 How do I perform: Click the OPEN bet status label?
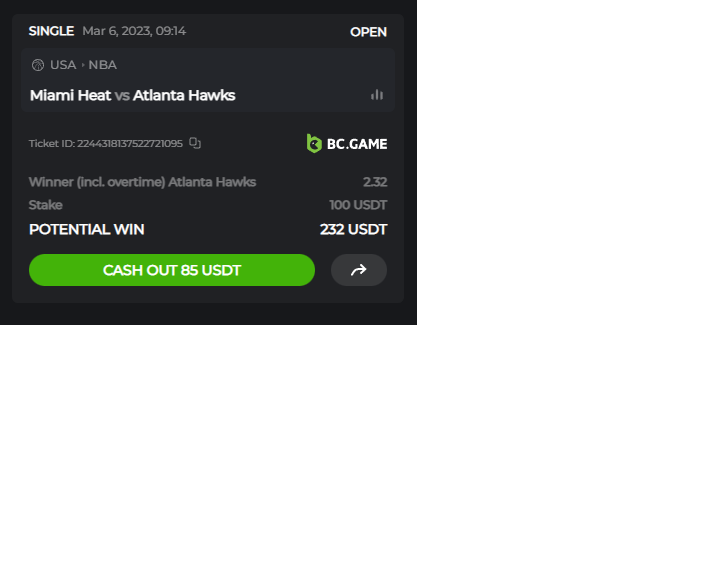pos(368,32)
